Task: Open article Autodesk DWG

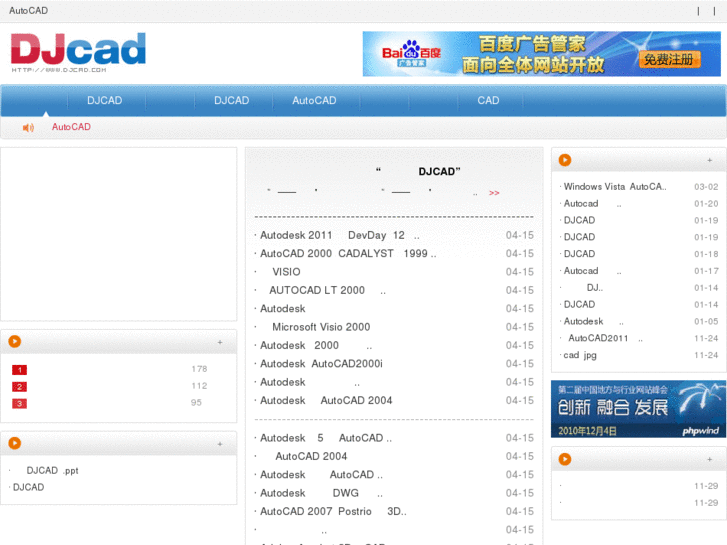Action: pos(321,493)
